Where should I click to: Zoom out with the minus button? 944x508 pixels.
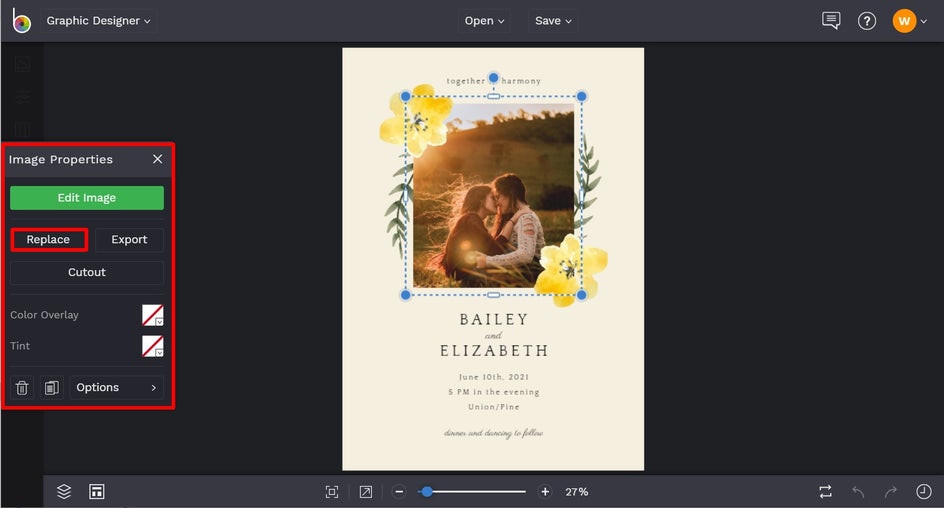point(399,492)
